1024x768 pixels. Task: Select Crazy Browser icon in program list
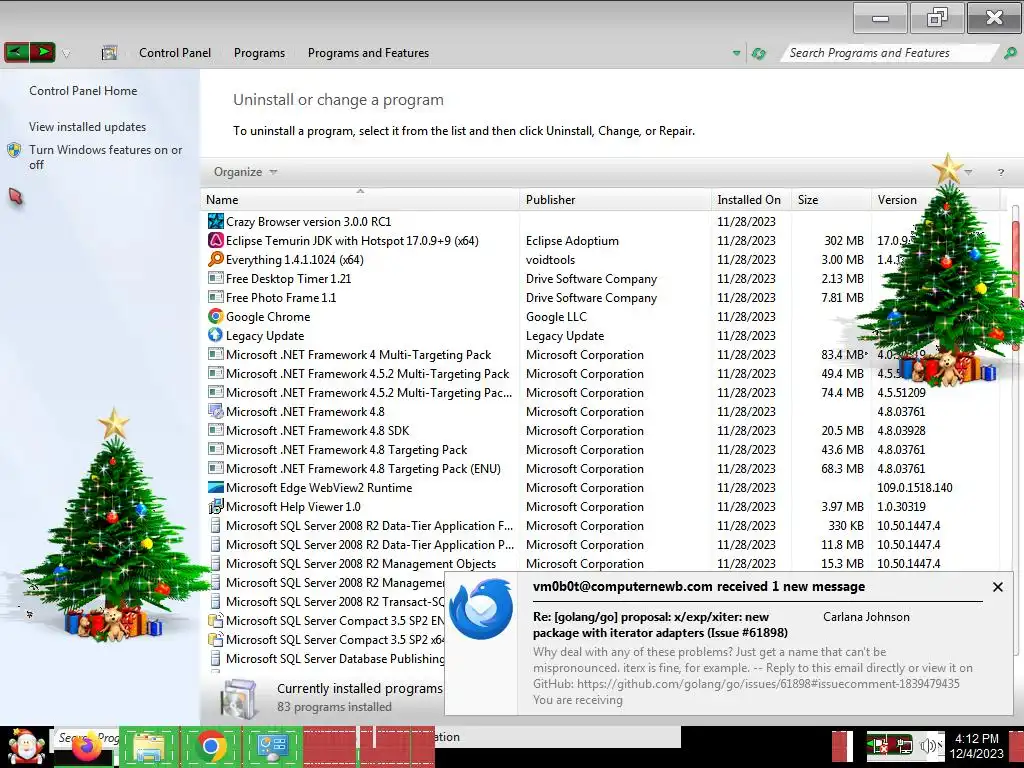tap(216, 221)
